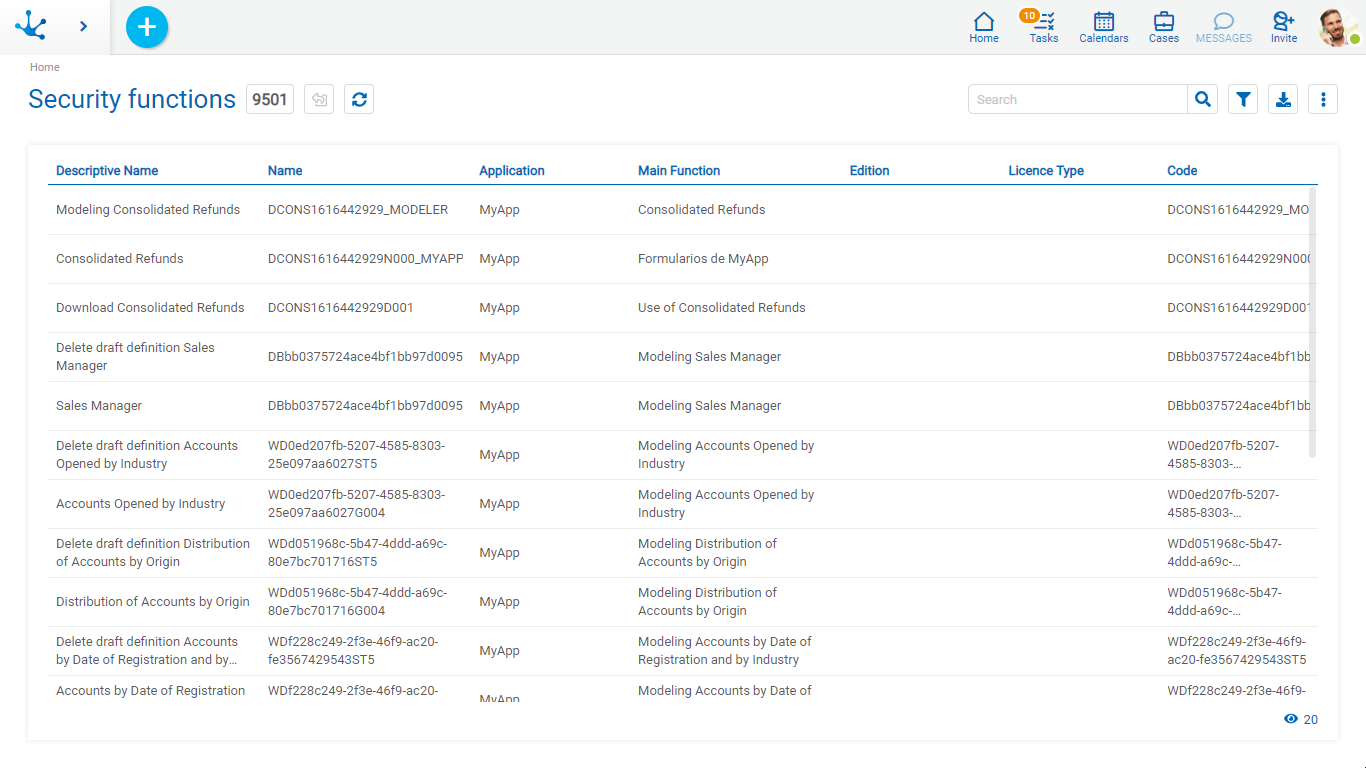Sort by Name column header
This screenshot has width=1366, height=768.
285,171
